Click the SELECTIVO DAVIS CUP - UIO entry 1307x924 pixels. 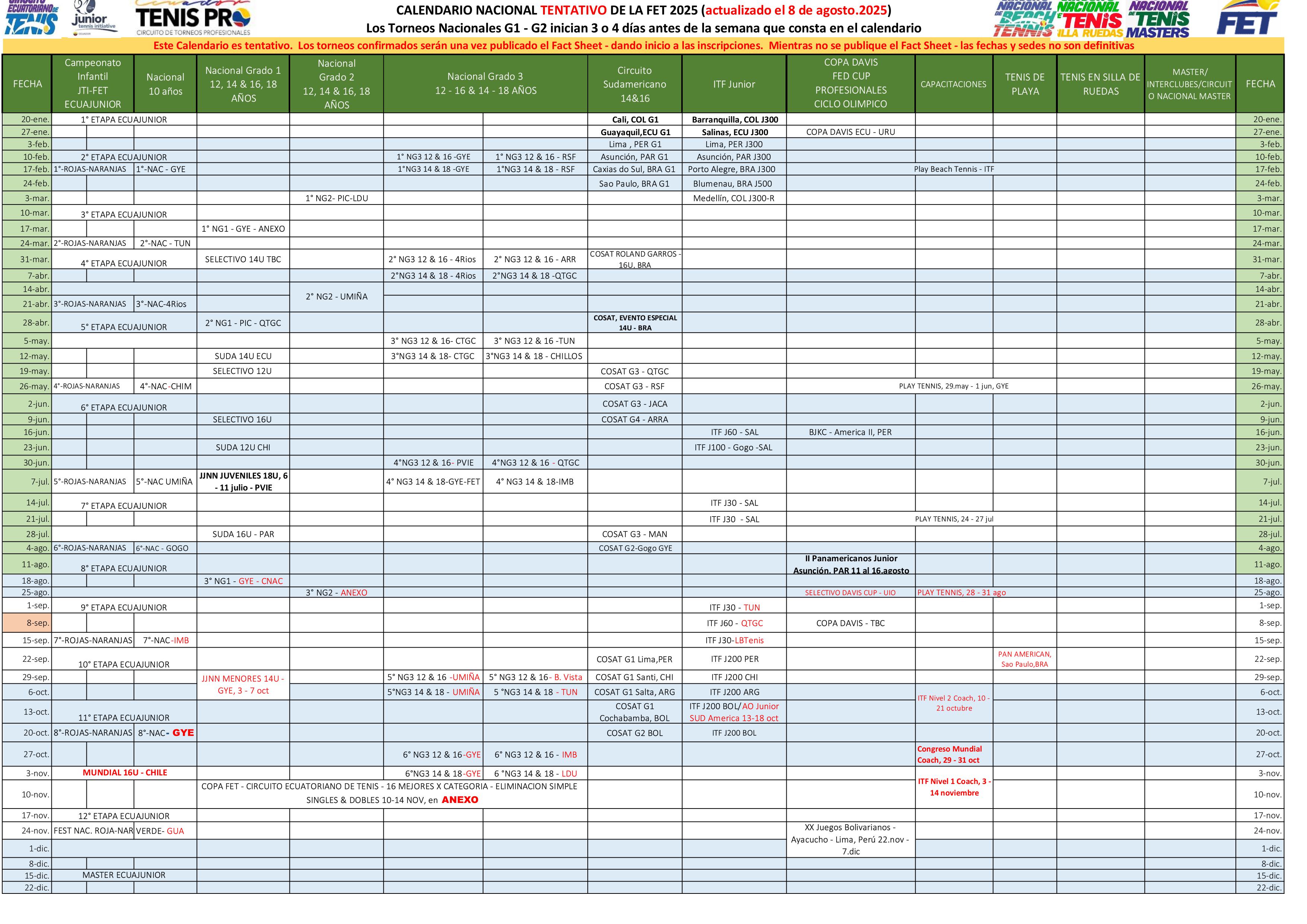click(x=850, y=593)
